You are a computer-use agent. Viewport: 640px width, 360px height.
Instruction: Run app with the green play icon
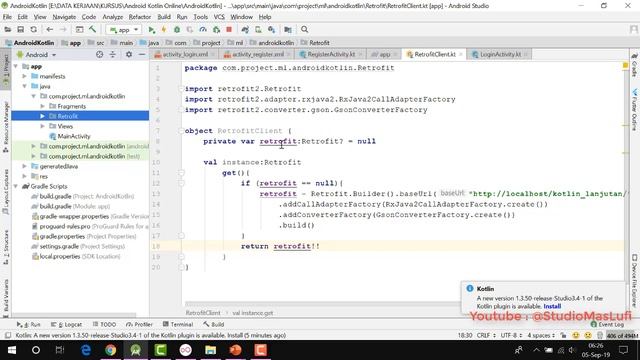pos(151,29)
